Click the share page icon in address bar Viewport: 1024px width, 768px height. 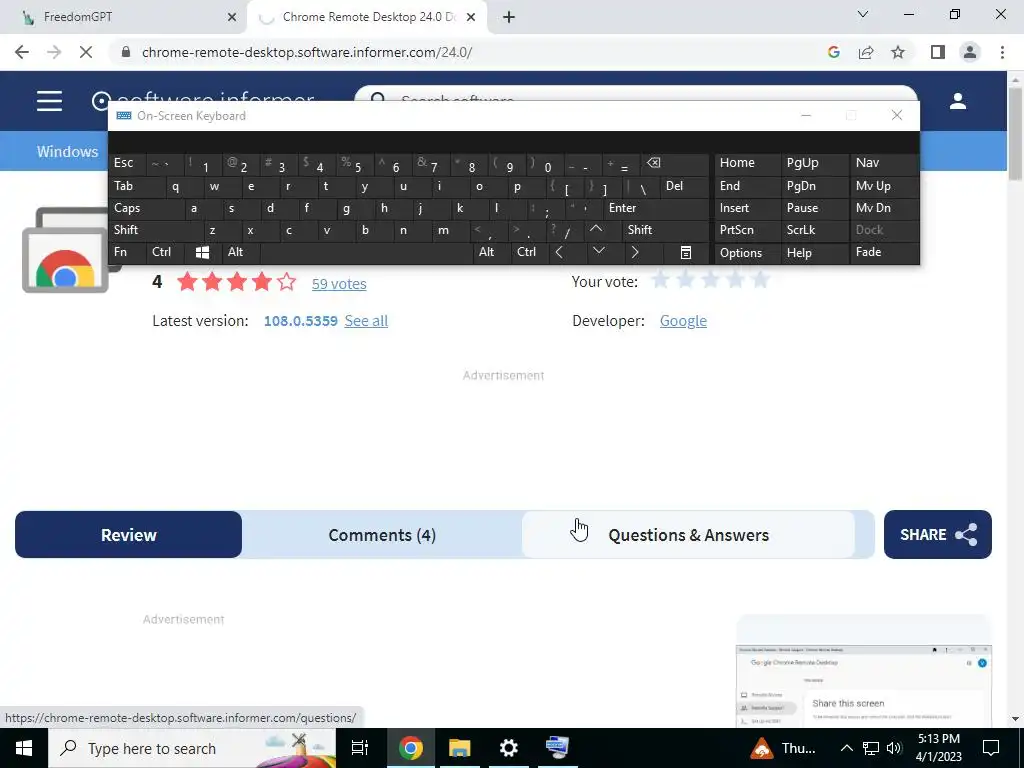866,52
